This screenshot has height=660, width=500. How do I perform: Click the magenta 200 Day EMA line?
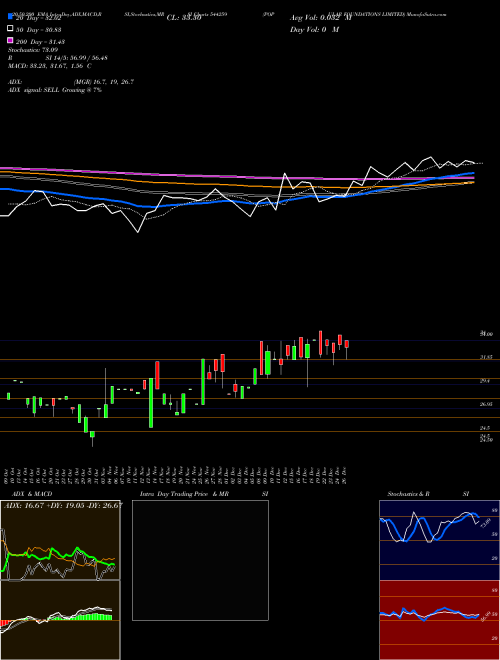pos(236,176)
